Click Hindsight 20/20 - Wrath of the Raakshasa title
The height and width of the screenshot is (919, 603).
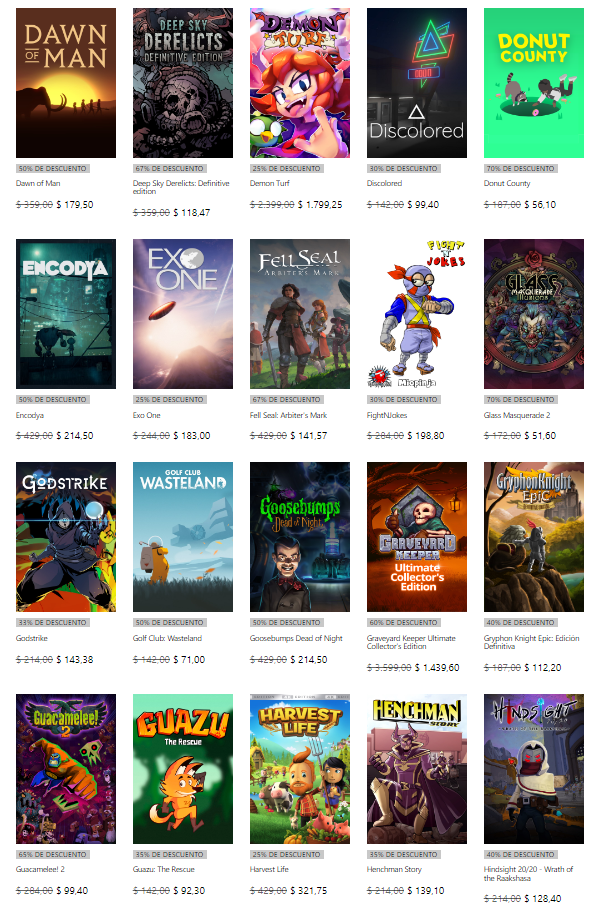pos(528,874)
